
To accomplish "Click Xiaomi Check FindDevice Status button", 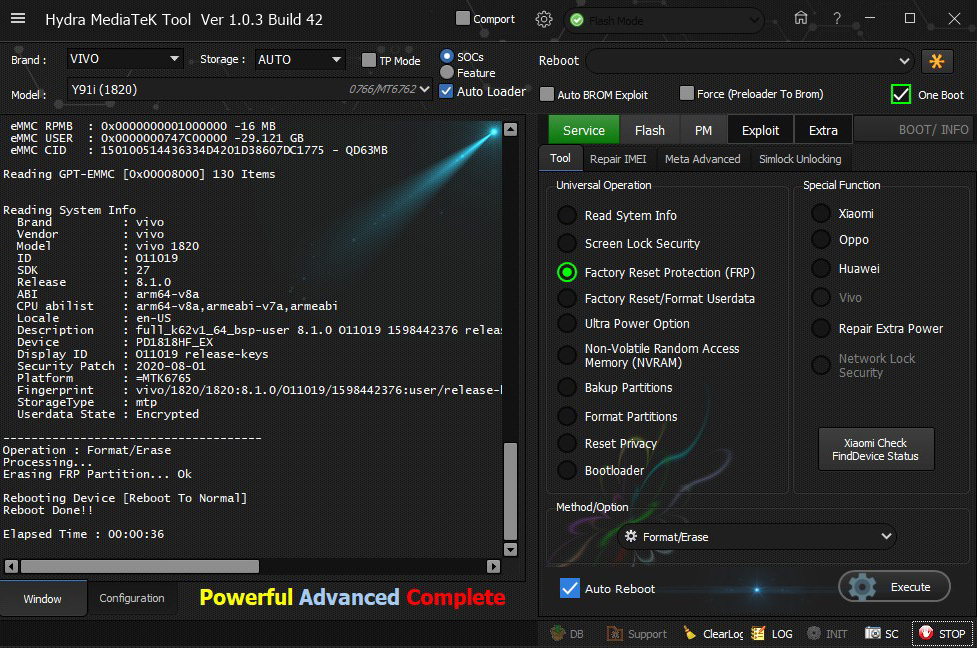I will 875,450.
